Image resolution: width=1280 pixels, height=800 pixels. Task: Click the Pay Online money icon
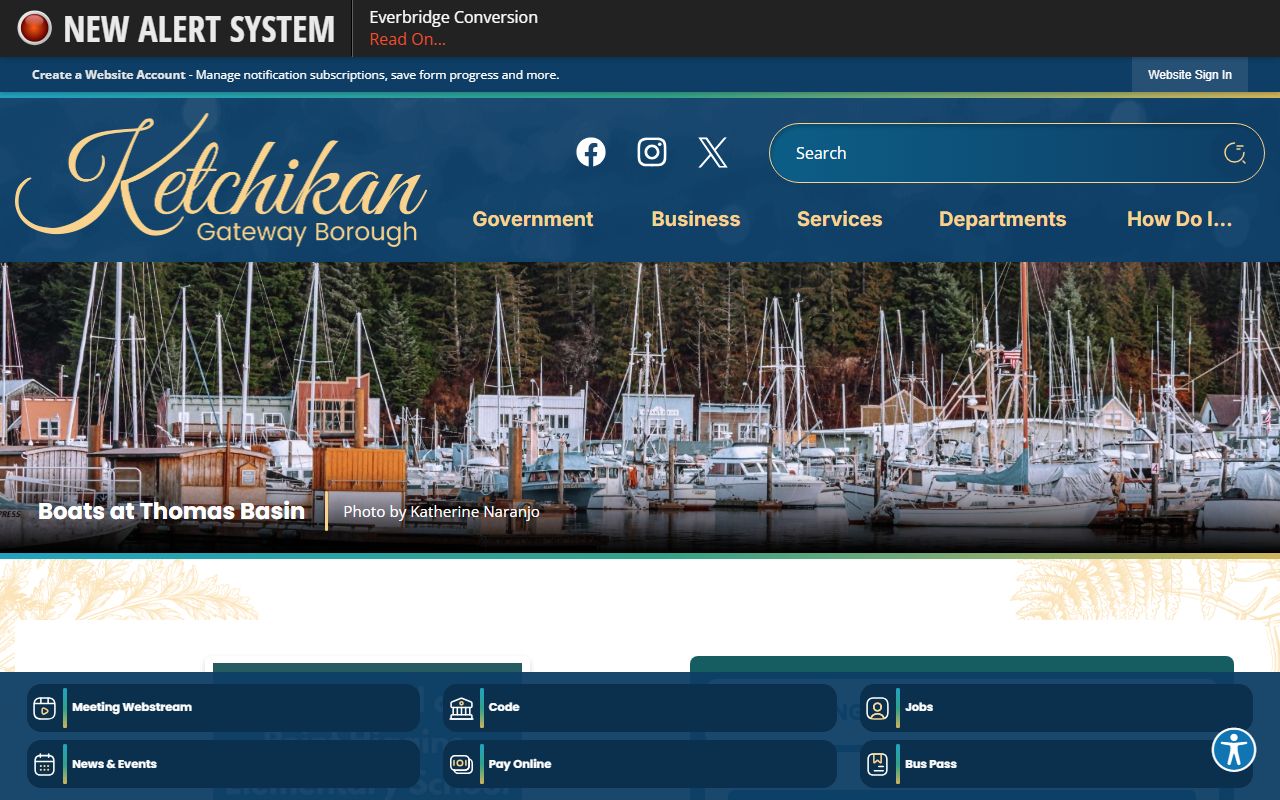(x=461, y=764)
